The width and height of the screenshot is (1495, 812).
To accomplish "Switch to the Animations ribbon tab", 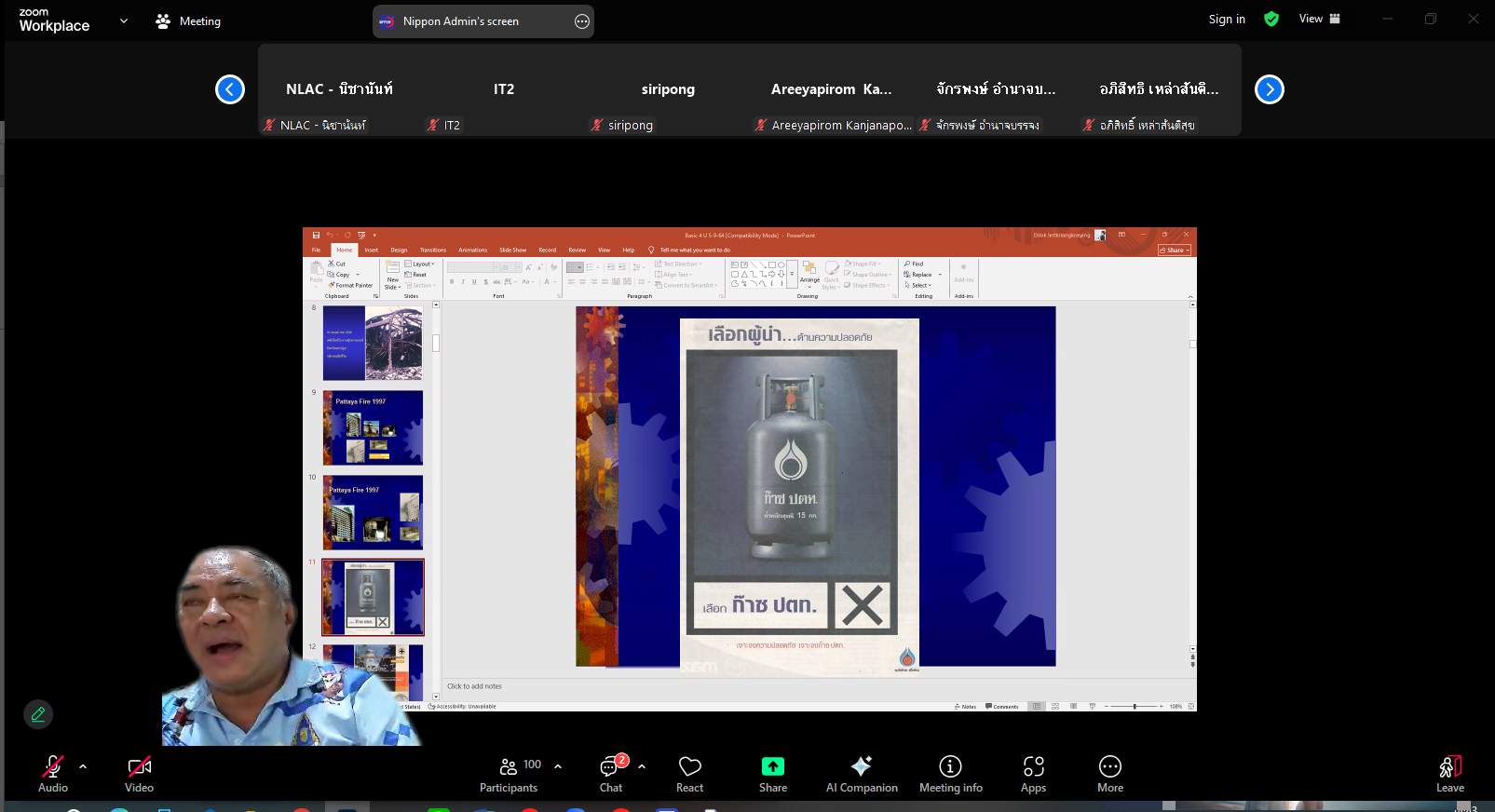I will point(473,250).
